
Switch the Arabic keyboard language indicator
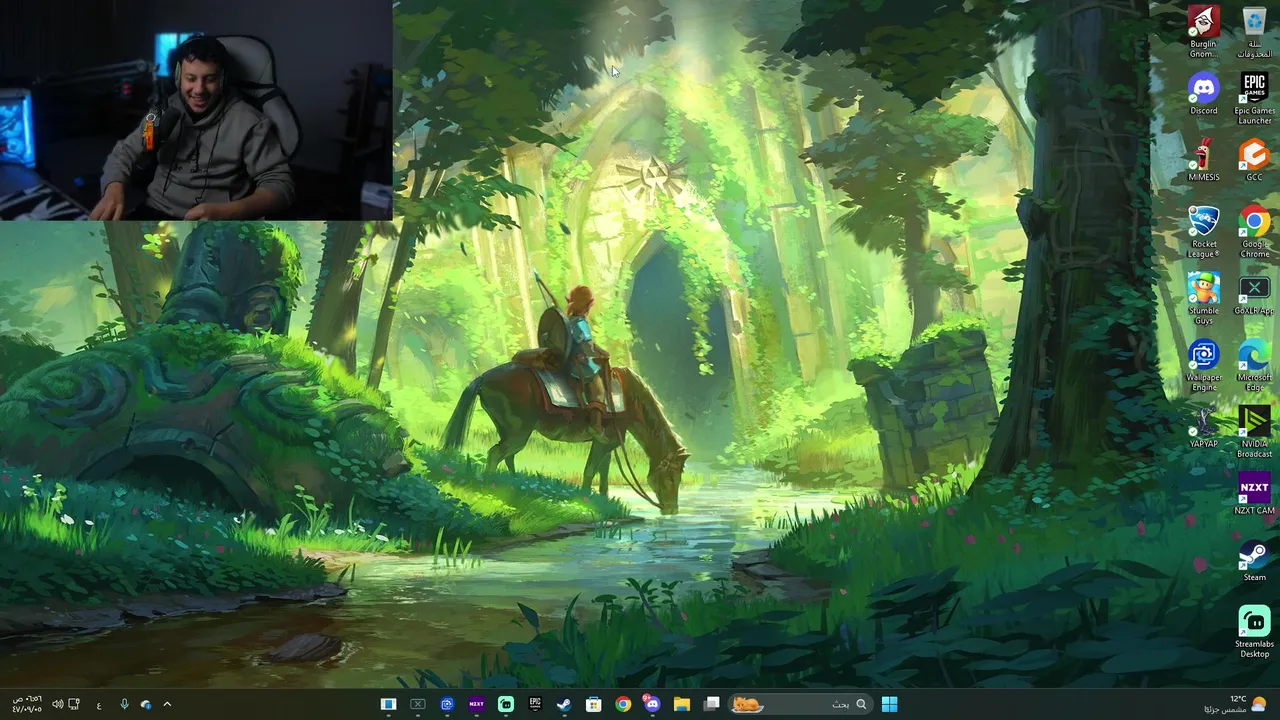coord(98,705)
